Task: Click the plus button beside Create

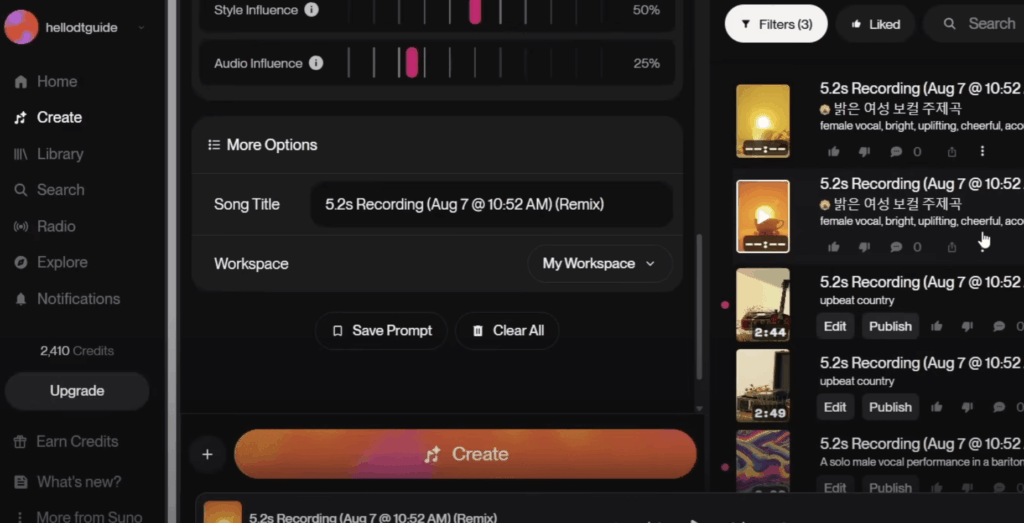Action: [207, 454]
